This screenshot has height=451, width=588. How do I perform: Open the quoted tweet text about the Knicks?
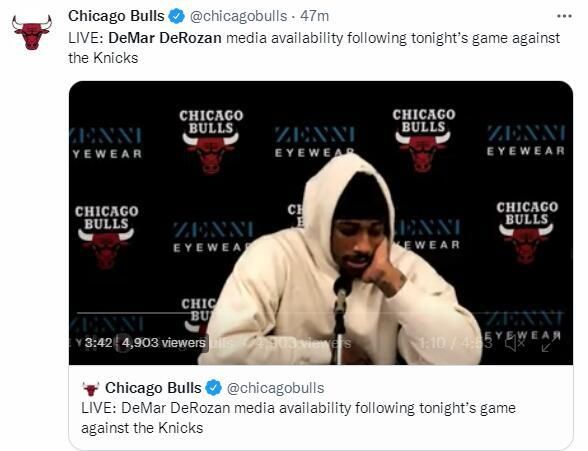[x=298, y=418]
